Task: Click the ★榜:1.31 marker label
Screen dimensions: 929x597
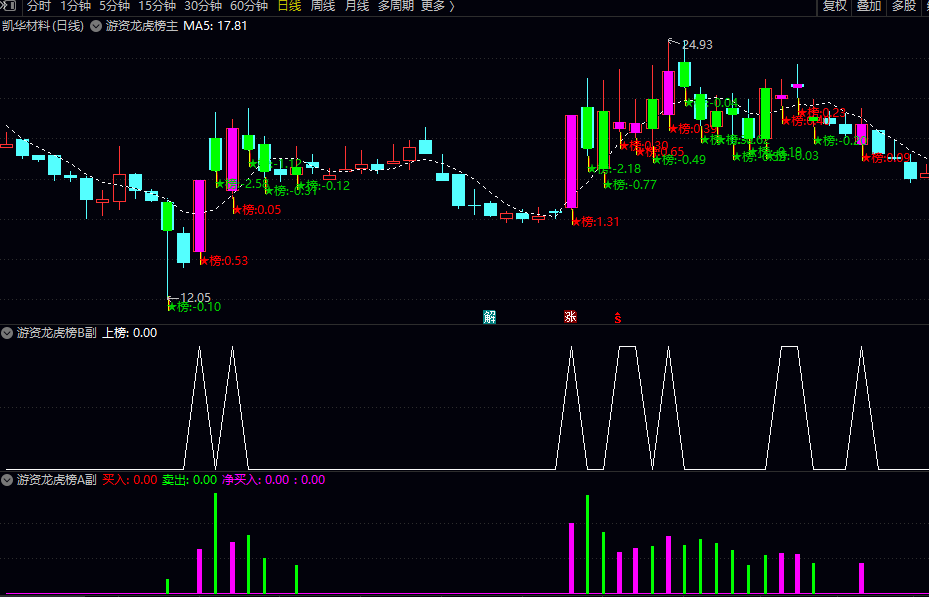Action: coord(595,222)
